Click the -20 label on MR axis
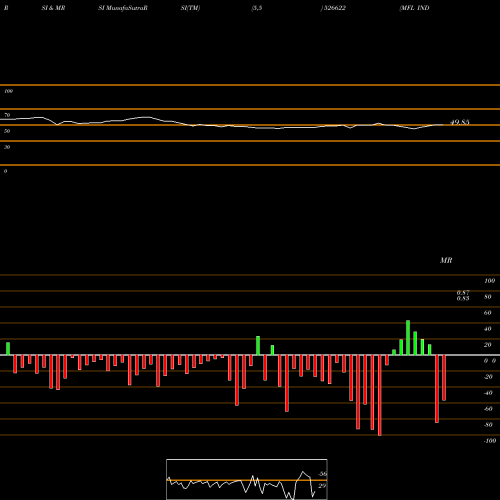Screen dimensions: 500x500 (488, 377)
